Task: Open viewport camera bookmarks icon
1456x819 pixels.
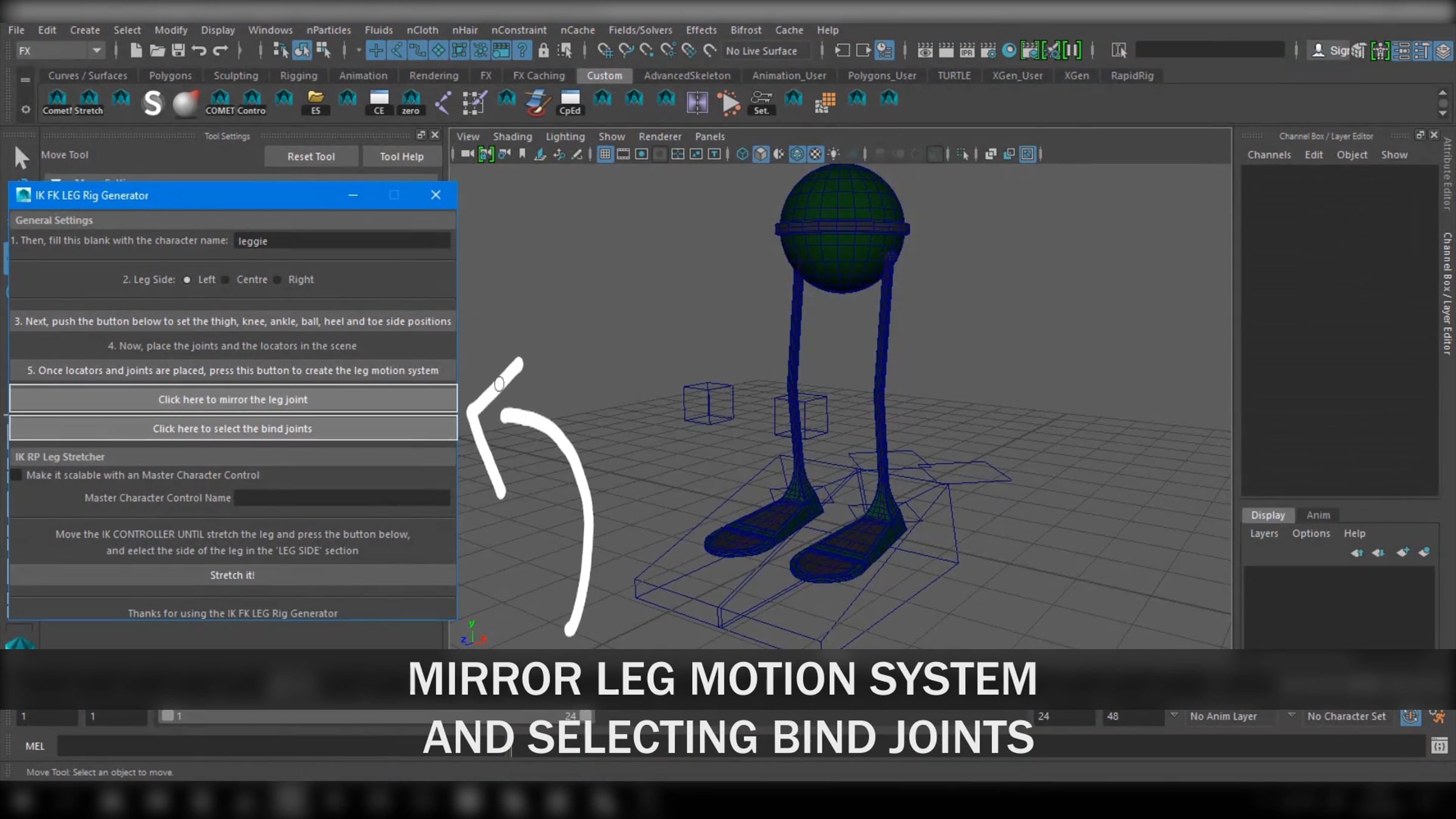Action: 522,154
